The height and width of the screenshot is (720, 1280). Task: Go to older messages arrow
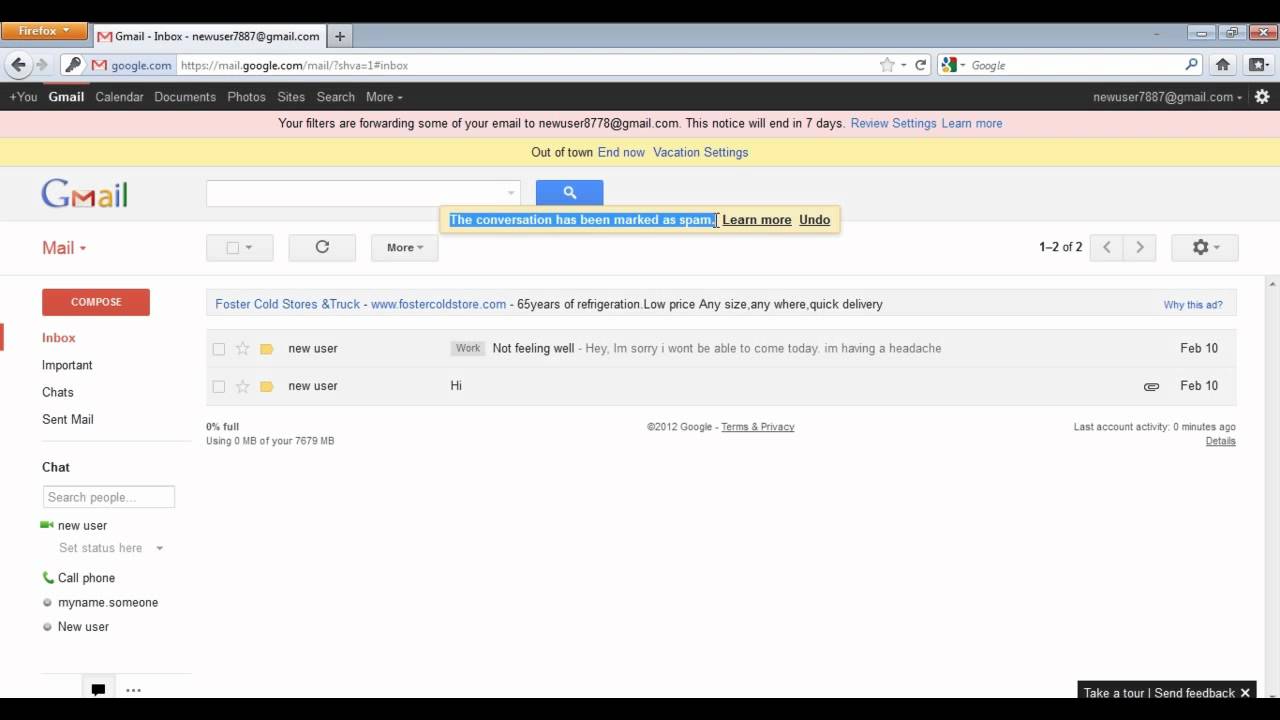coord(1140,247)
